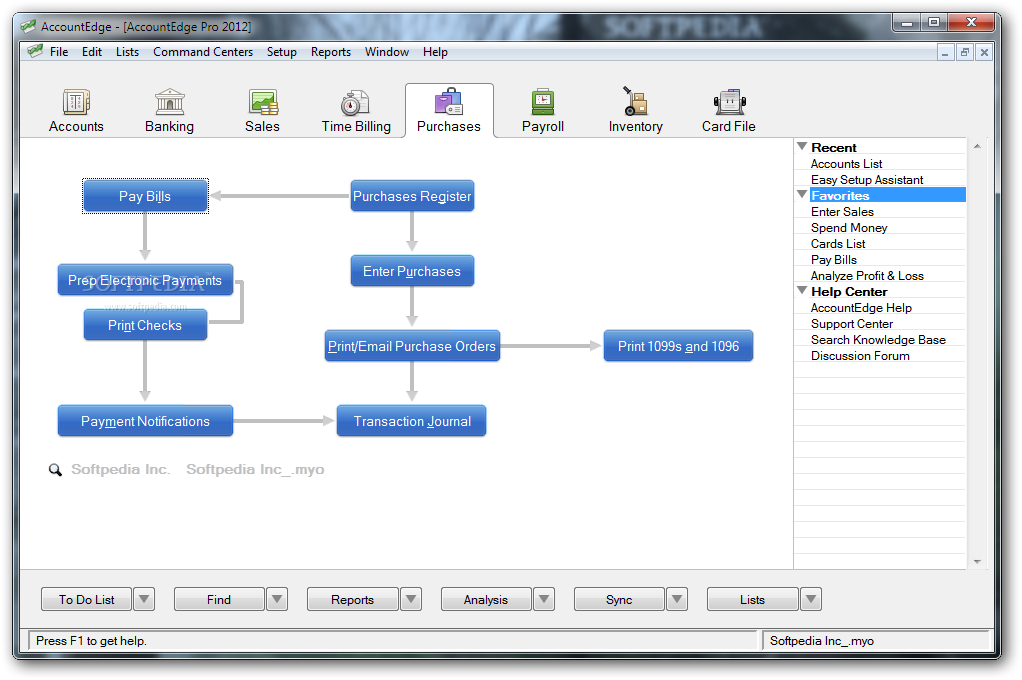Open the Sales command center icon
Screen dimensions: 1022x680
tap(263, 102)
